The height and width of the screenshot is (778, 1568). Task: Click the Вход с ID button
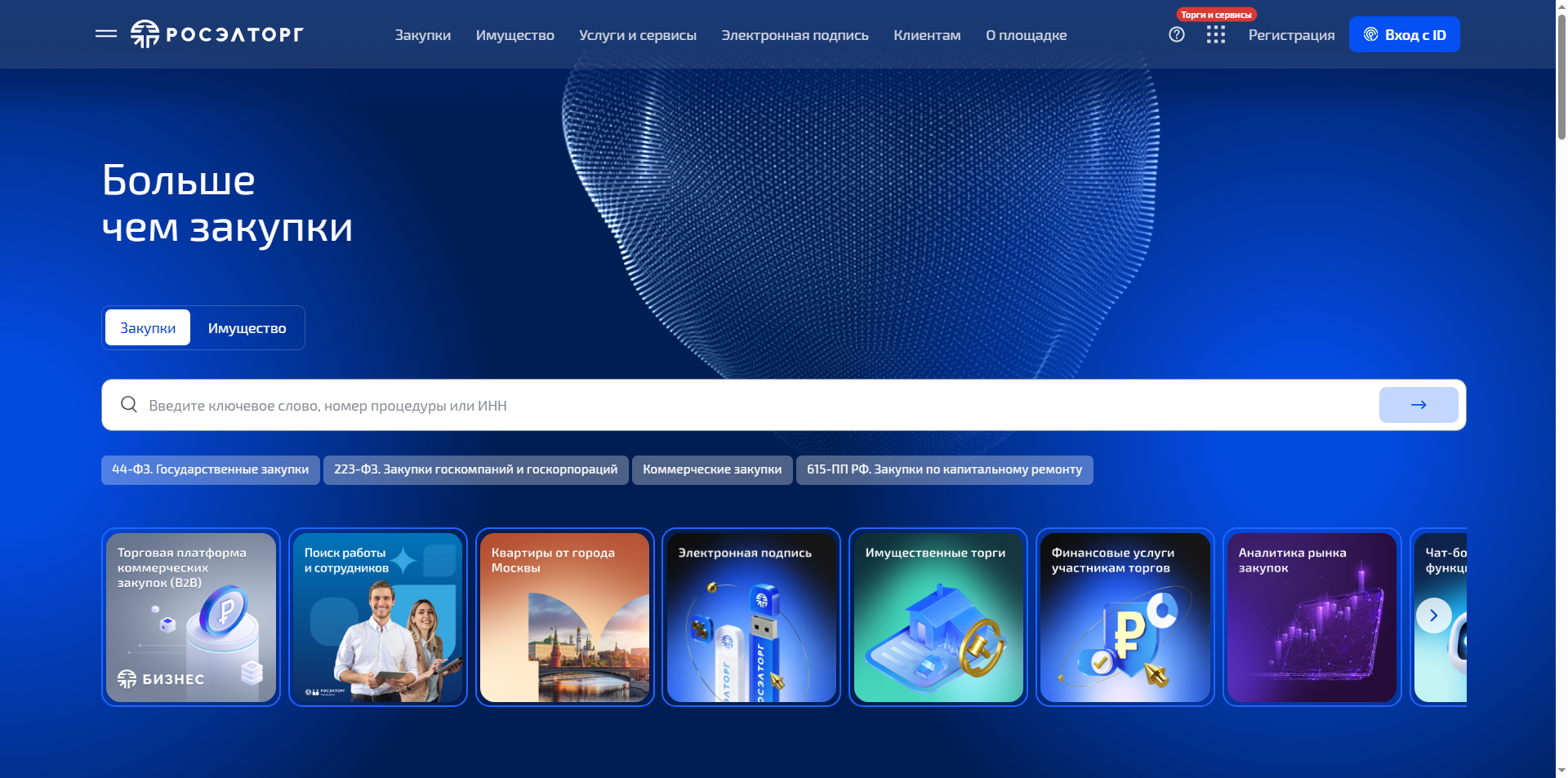click(x=1404, y=34)
